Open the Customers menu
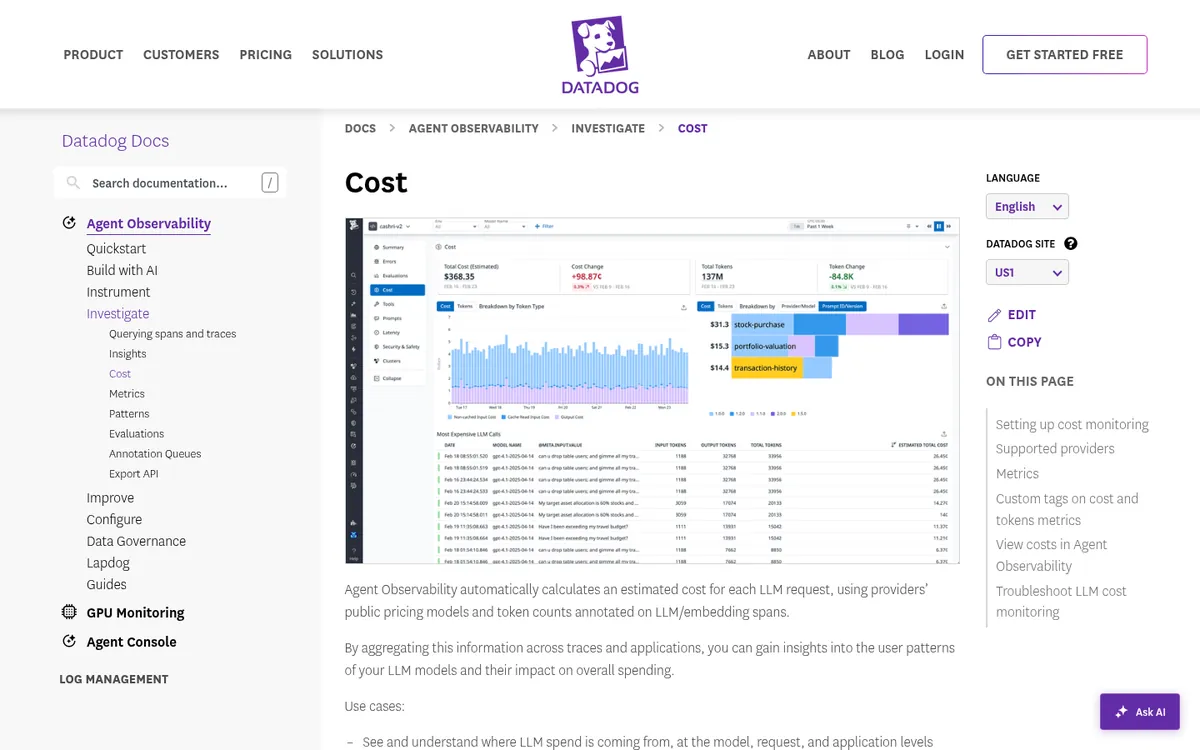Image resolution: width=1200 pixels, height=750 pixels. (x=181, y=55)
